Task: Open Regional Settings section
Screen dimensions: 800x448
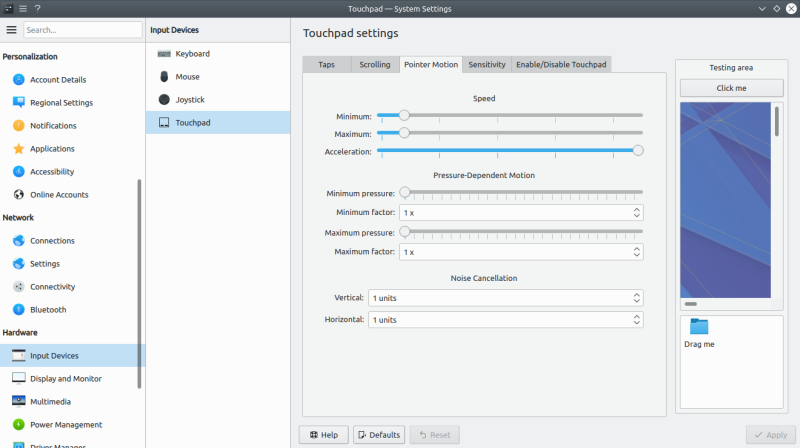Action: point(61,103)
